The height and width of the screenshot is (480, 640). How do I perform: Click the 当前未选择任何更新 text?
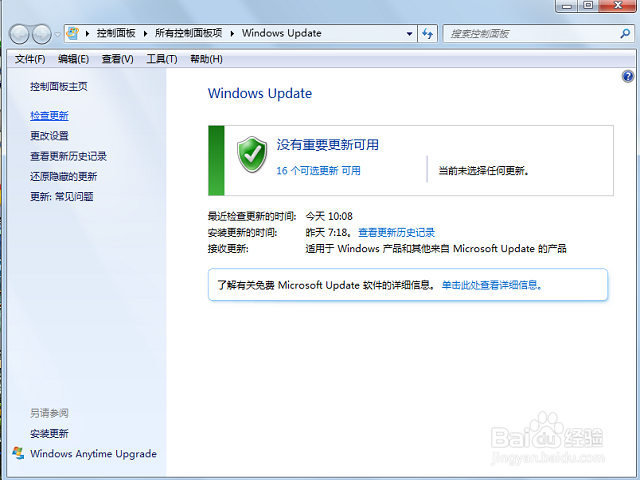pos(484,171)
